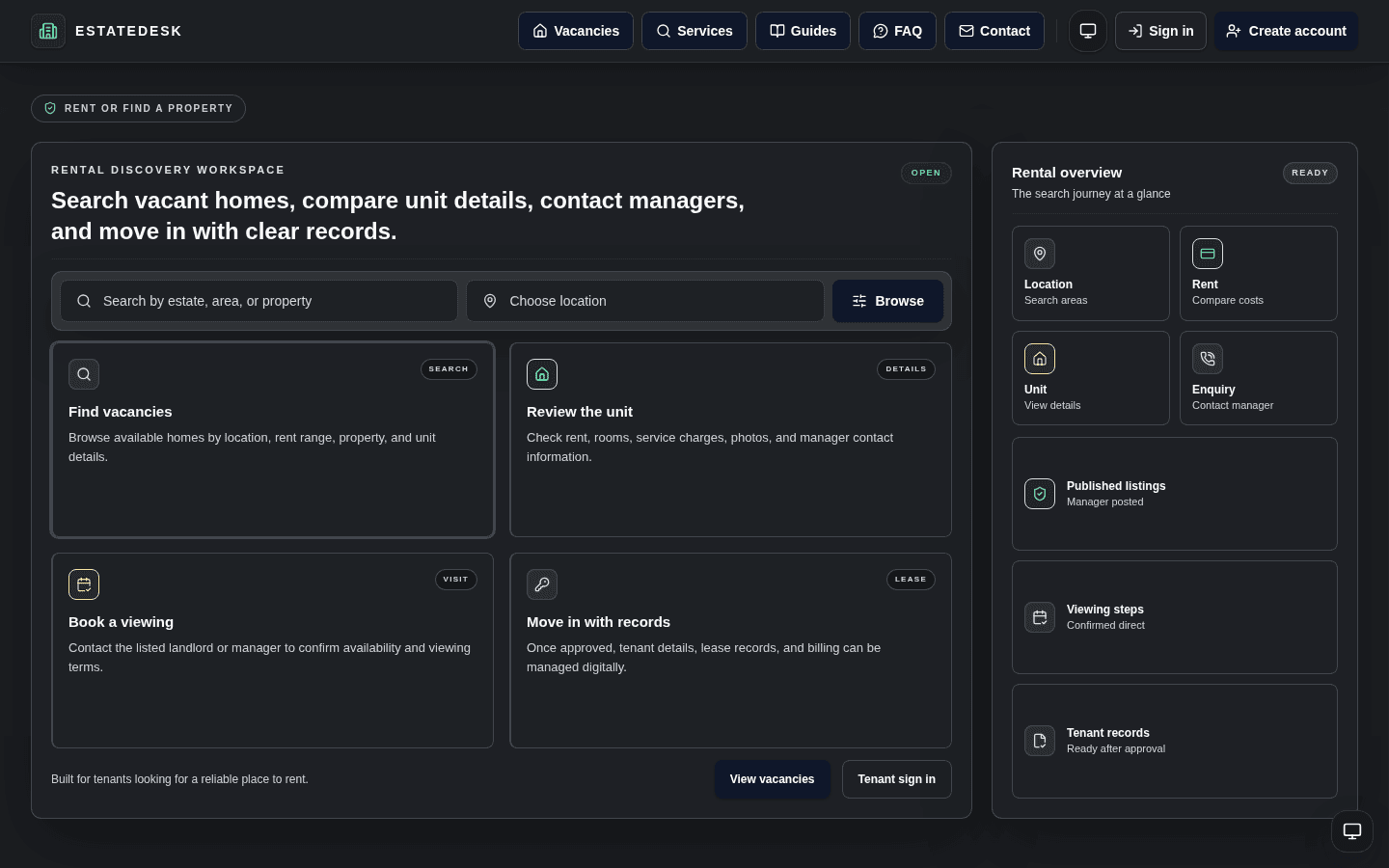Click the Viewing steps row text

pyautogui.click(x=1105, y=617)
